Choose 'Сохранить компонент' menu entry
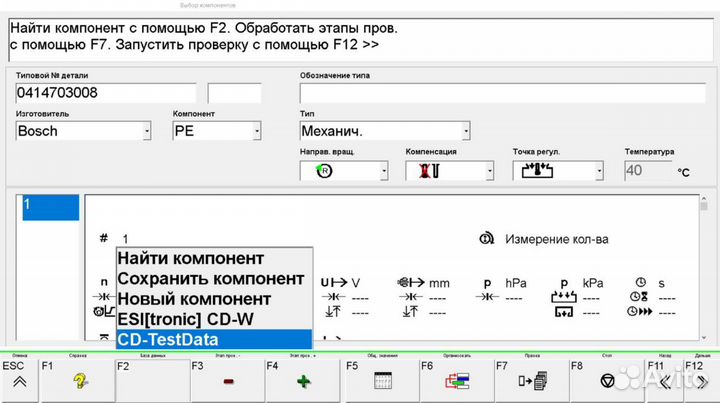The height and width of the screenshot is (403, 720). pyautogui.click(x=214, y=279)
